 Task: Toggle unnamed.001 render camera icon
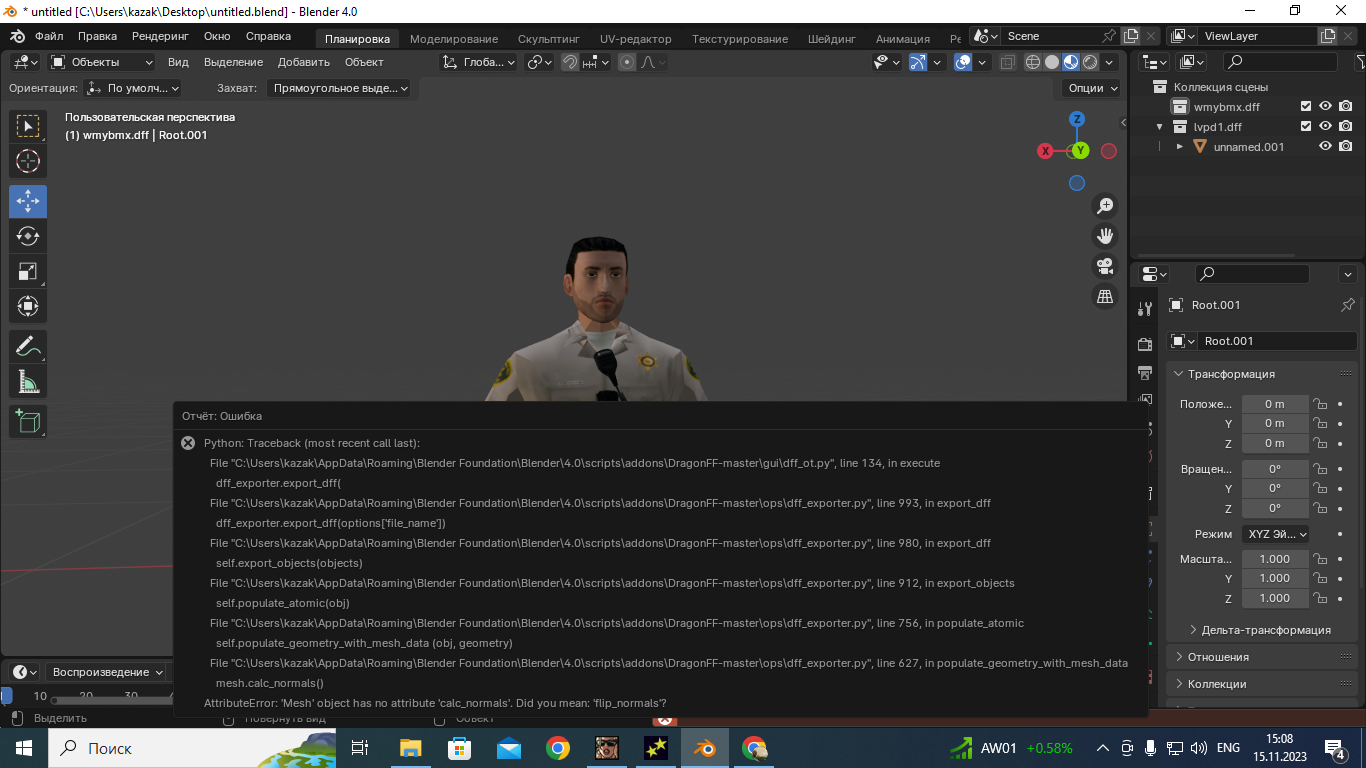coord(1346,147)
